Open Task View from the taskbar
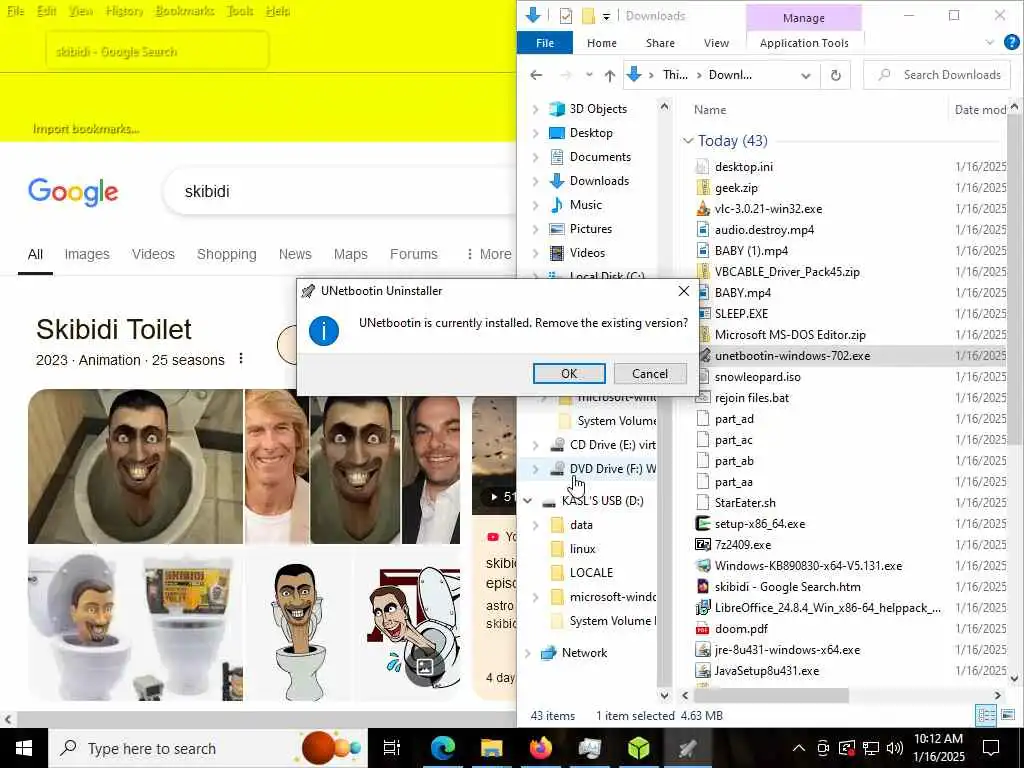The image size is (1024, 768). (x=391, y=748)
